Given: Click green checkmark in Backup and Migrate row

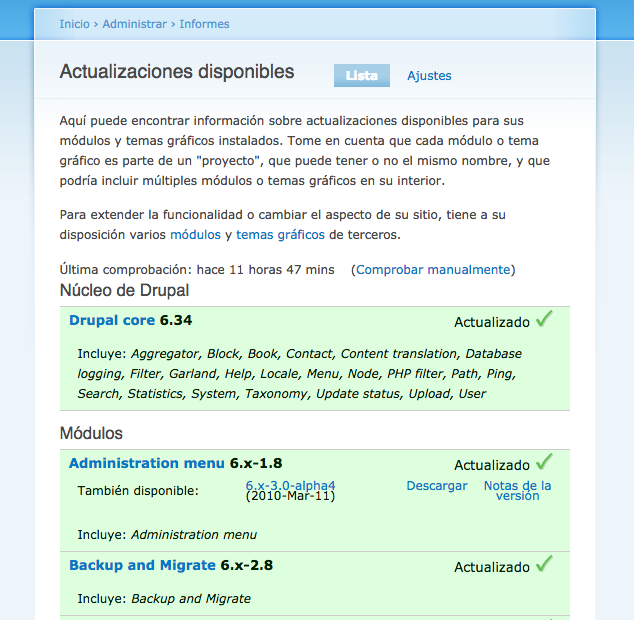Looking at the screenshot, I should 544,564.
